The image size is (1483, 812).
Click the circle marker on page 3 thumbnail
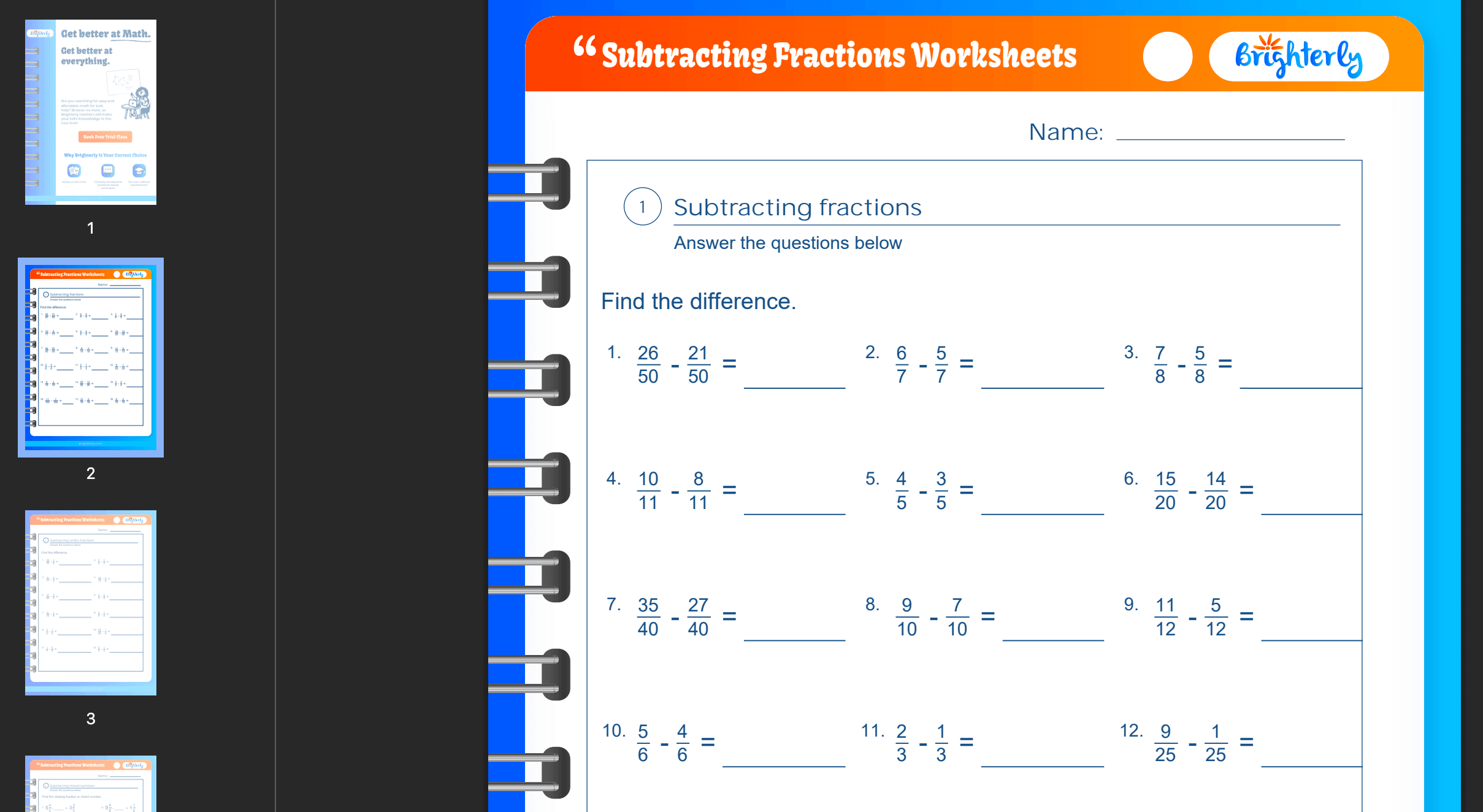click(x=47, y=540)
